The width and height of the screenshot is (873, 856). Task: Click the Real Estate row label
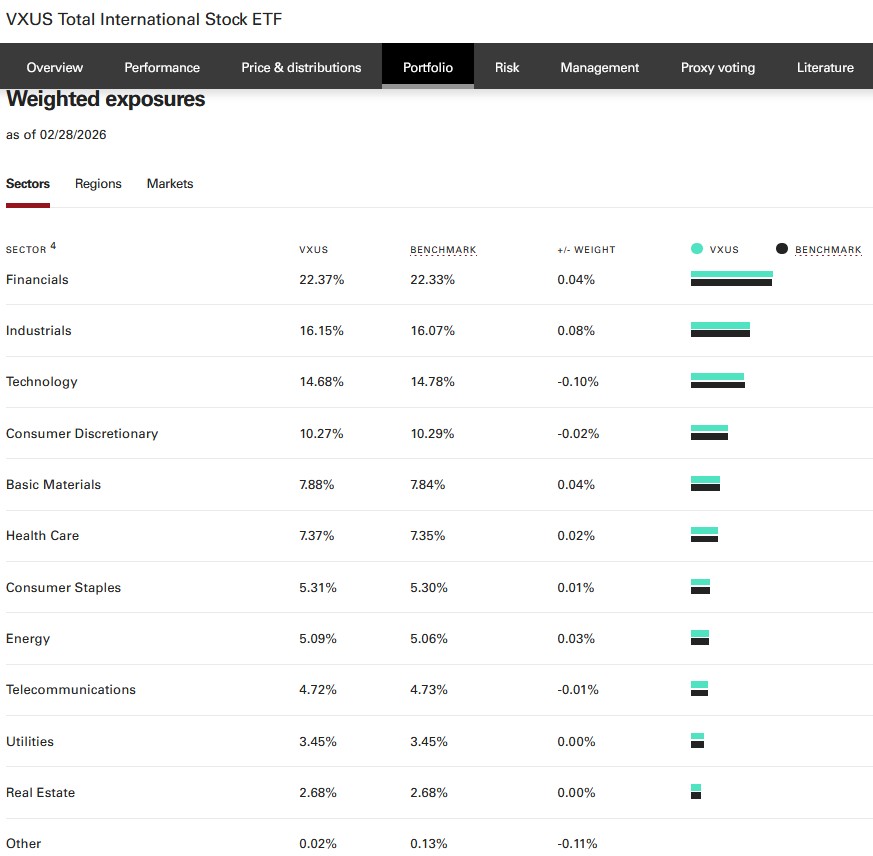[x=40, y=793]
